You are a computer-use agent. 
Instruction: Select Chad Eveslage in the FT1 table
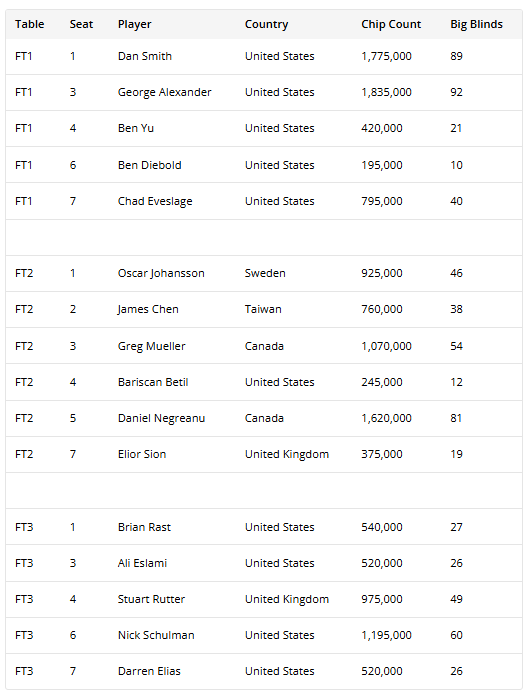pos(155,202)
